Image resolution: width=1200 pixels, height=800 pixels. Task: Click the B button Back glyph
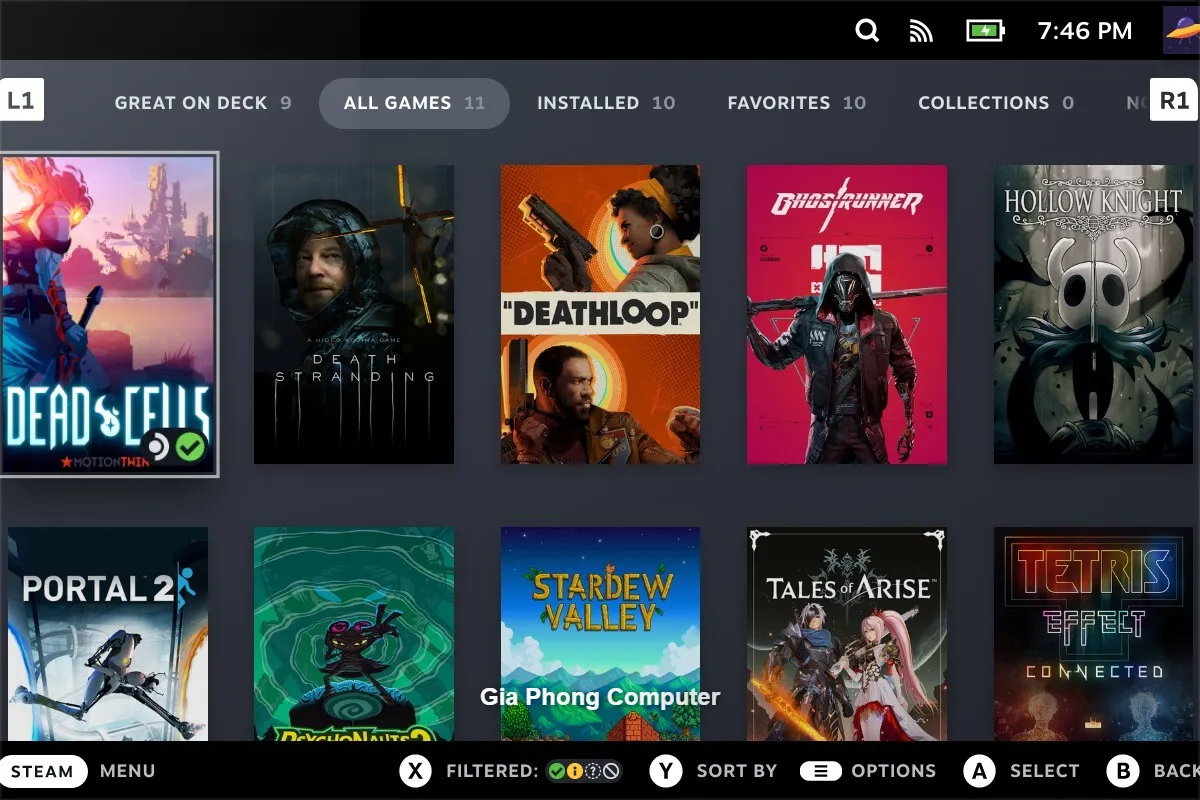(x=1123, y=771)
